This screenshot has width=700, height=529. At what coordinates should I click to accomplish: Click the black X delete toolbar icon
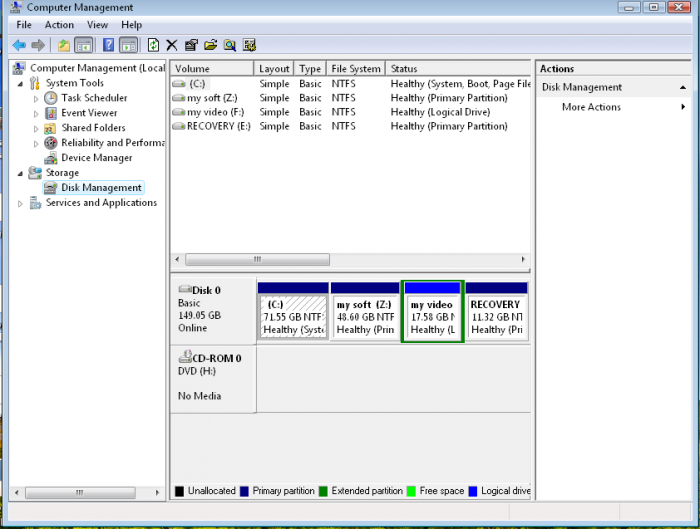click(x=172, y=45)
